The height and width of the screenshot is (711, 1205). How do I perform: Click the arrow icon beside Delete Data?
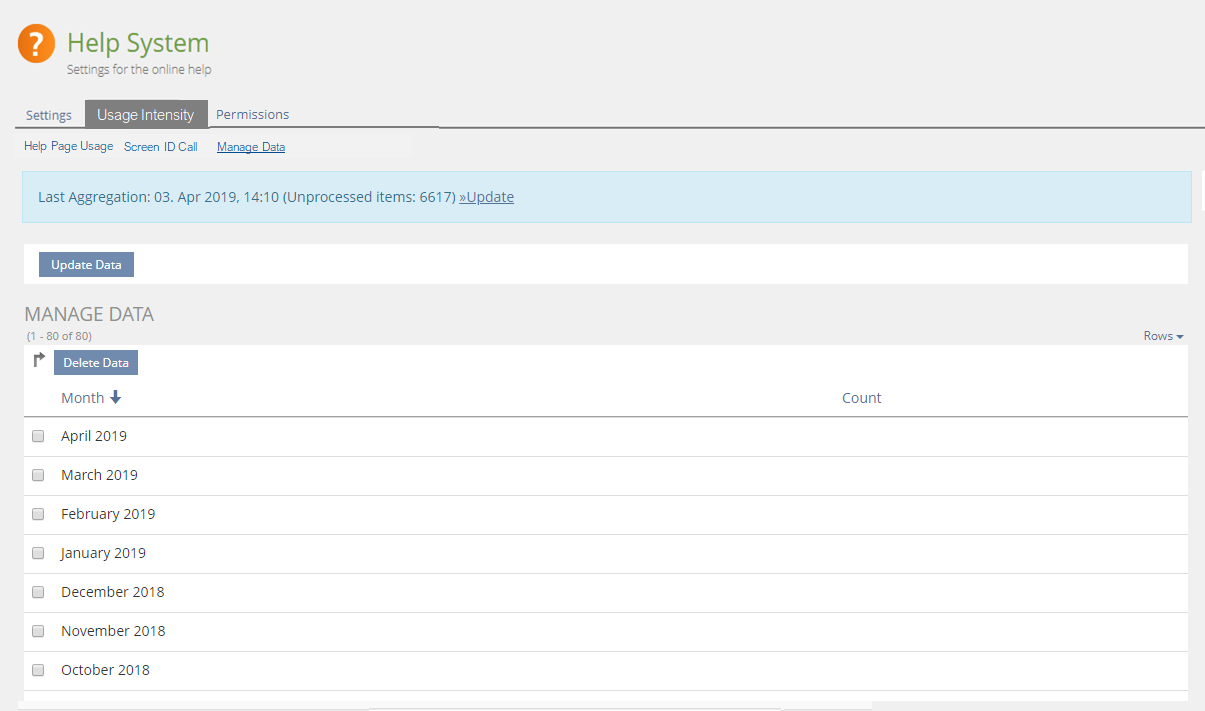coord(39,361)
